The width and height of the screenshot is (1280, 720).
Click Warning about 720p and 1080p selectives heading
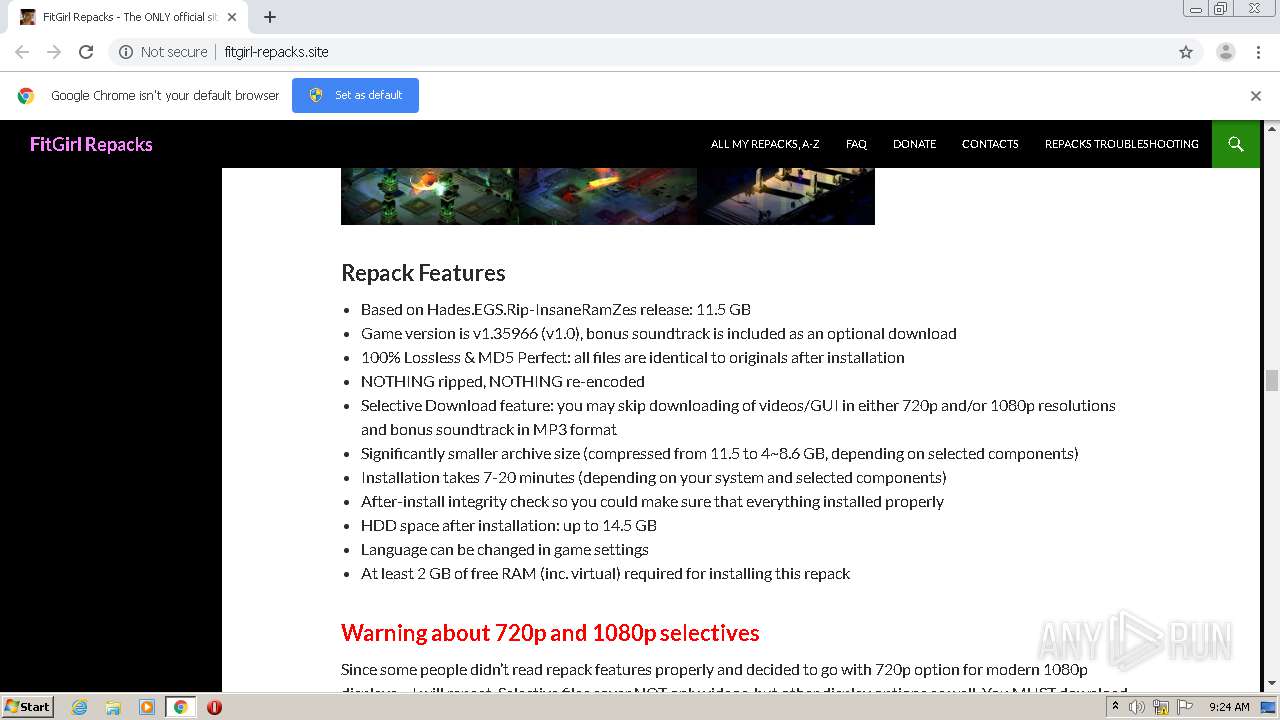[550, 633]
